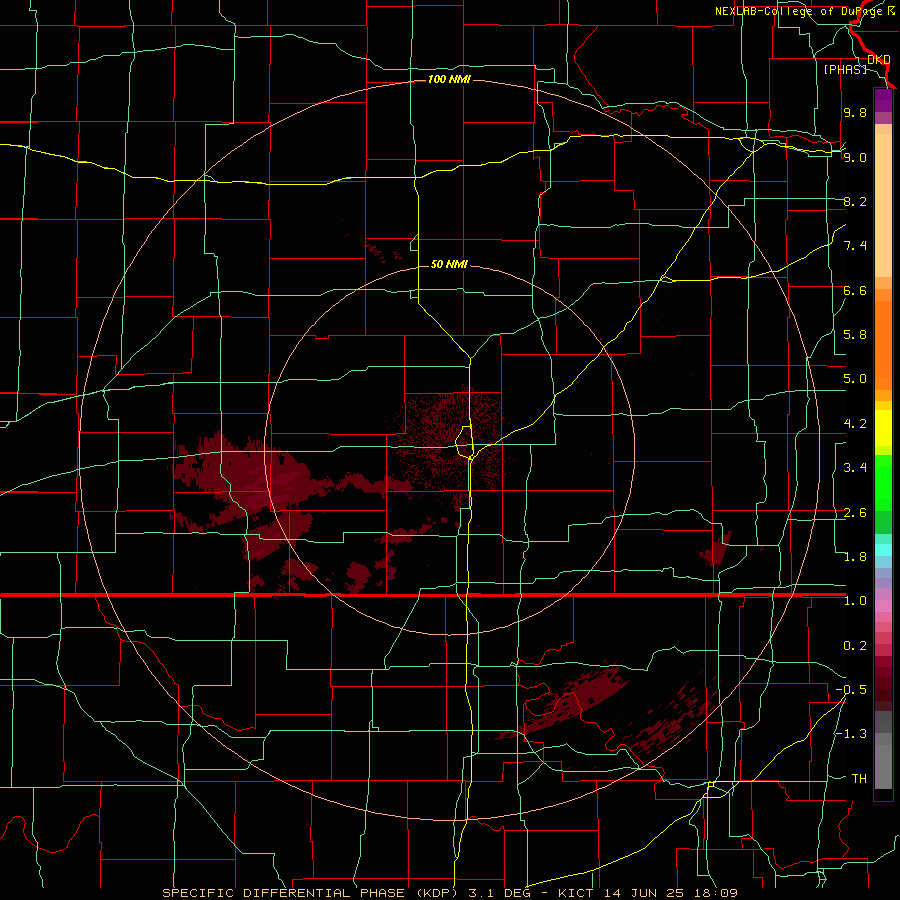Click the purple segment atop the color bar
The width and height of the screenshot is (900, 900).
tap(883, 100)
